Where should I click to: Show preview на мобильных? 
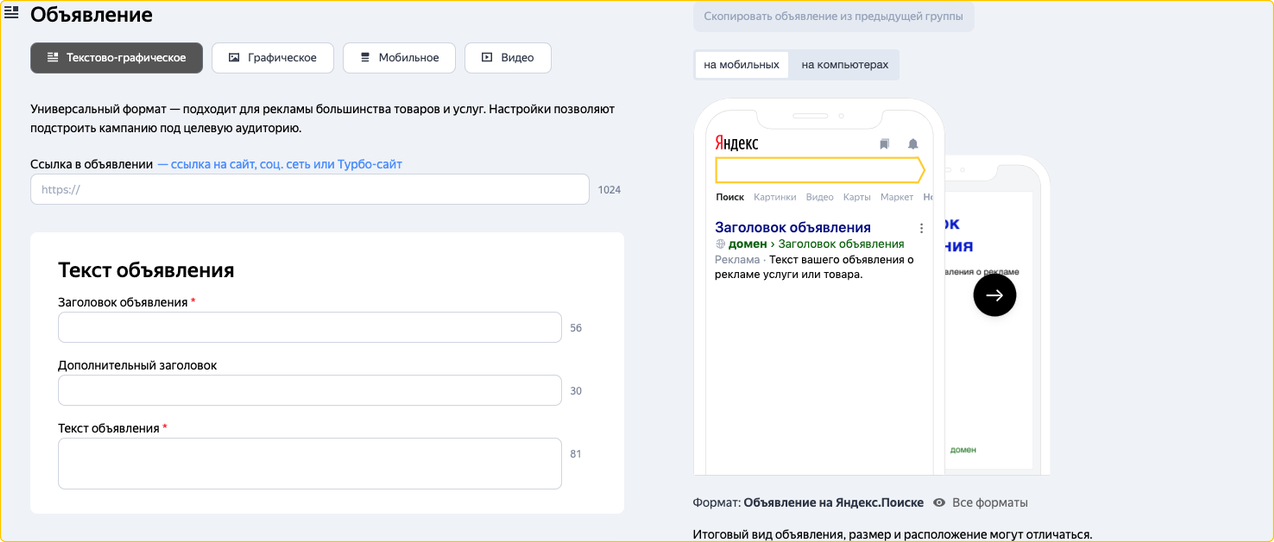click(x=741, y=65)
